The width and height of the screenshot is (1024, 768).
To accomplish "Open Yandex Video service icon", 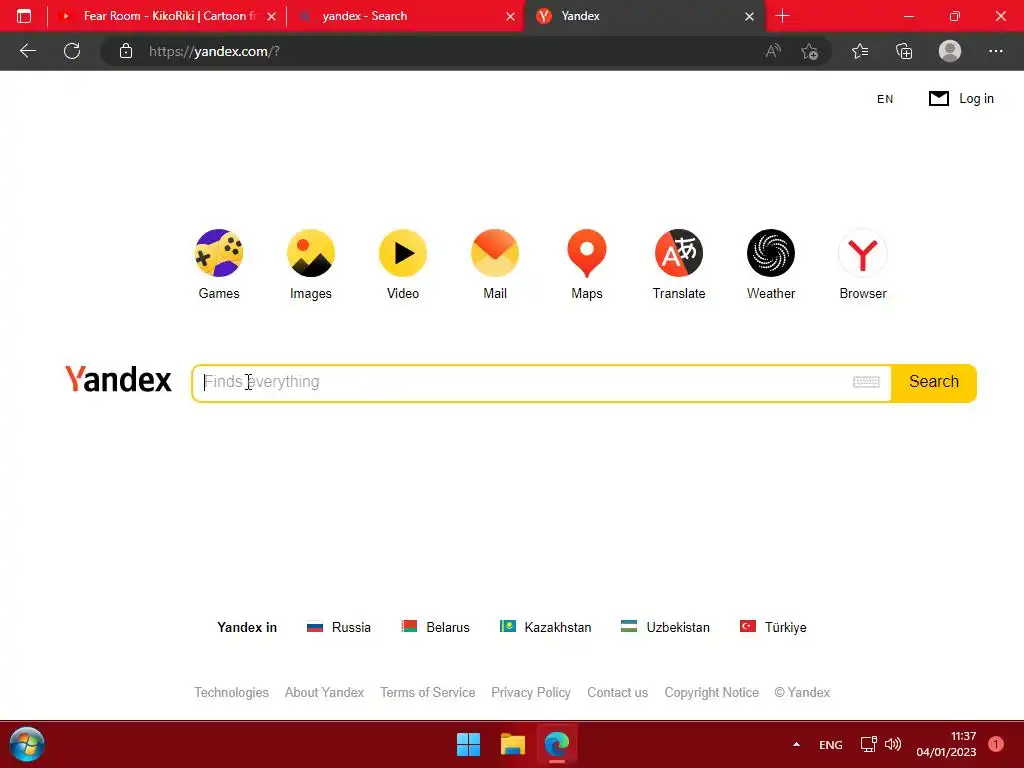I will [x=403, y=253].
